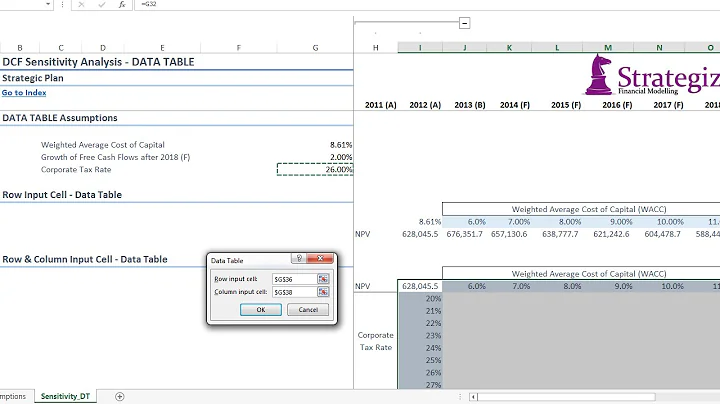Click the growth 2.00% assumption cell
Viewport: 720px width, 404px height.
315,157
